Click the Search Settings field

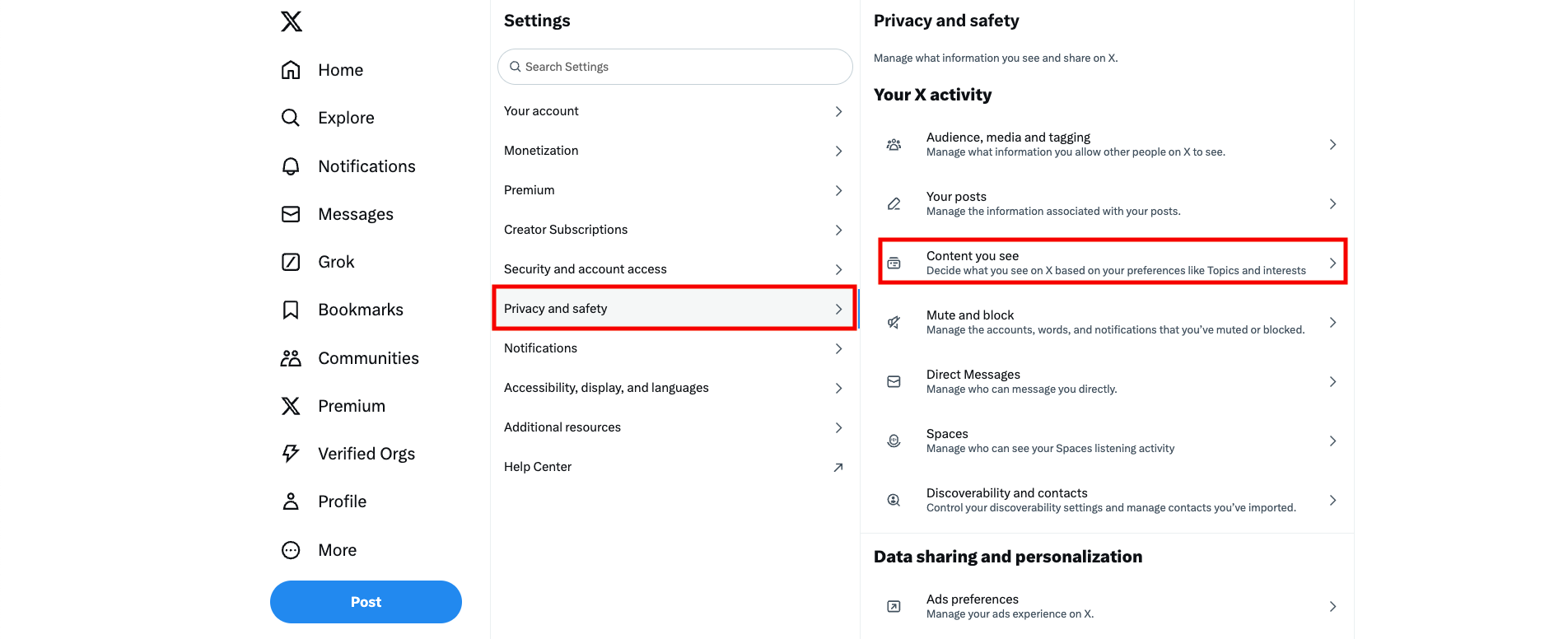(675, 67)
